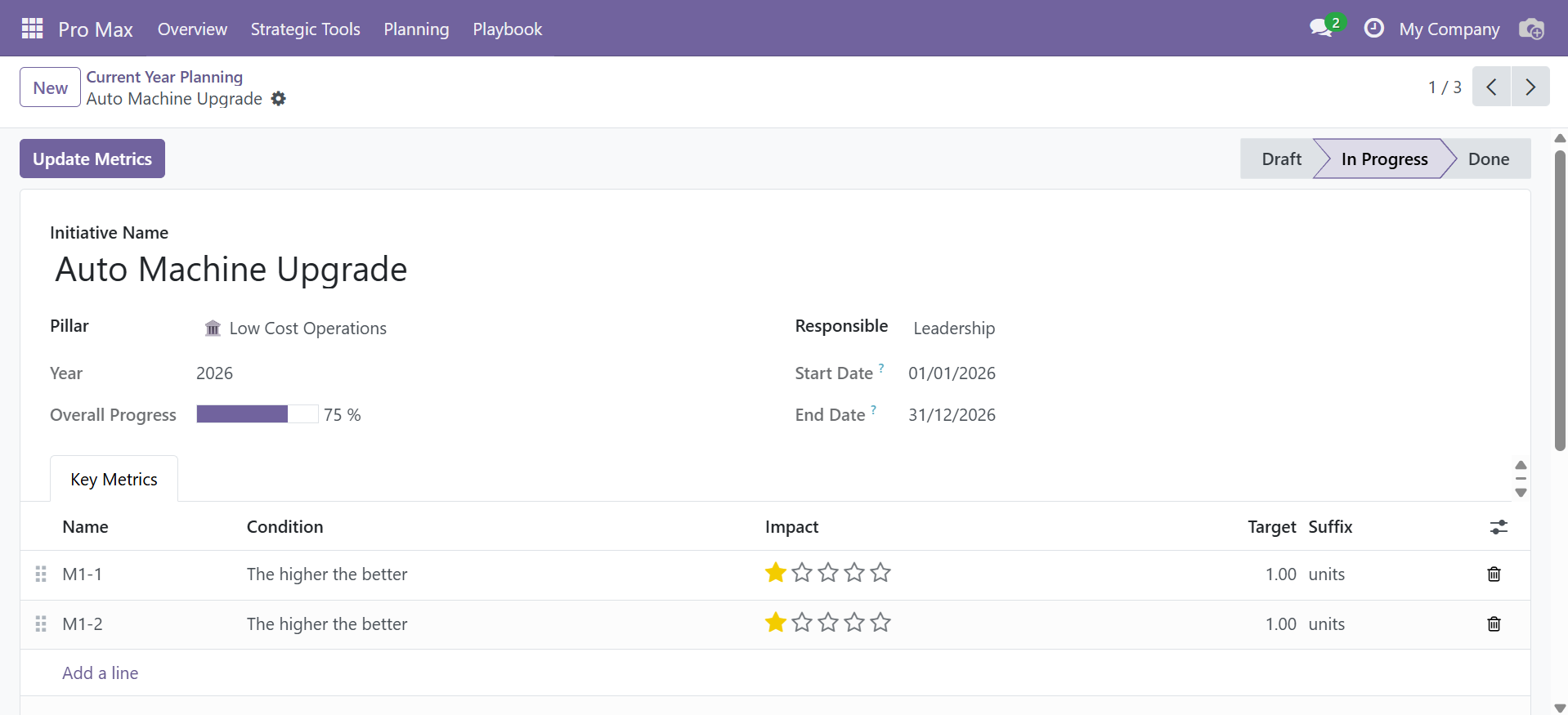Viewport: 1568px width, 715px height.
Task: Grab the drag handle for M1-2
Action: pos(41,624)
